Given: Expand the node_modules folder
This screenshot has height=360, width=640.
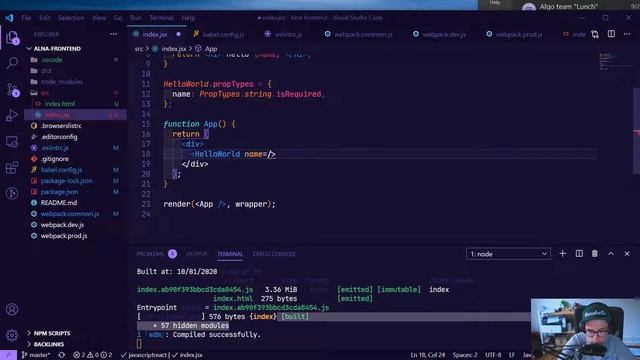Looking at the screenshot, I should pos(62,82).
